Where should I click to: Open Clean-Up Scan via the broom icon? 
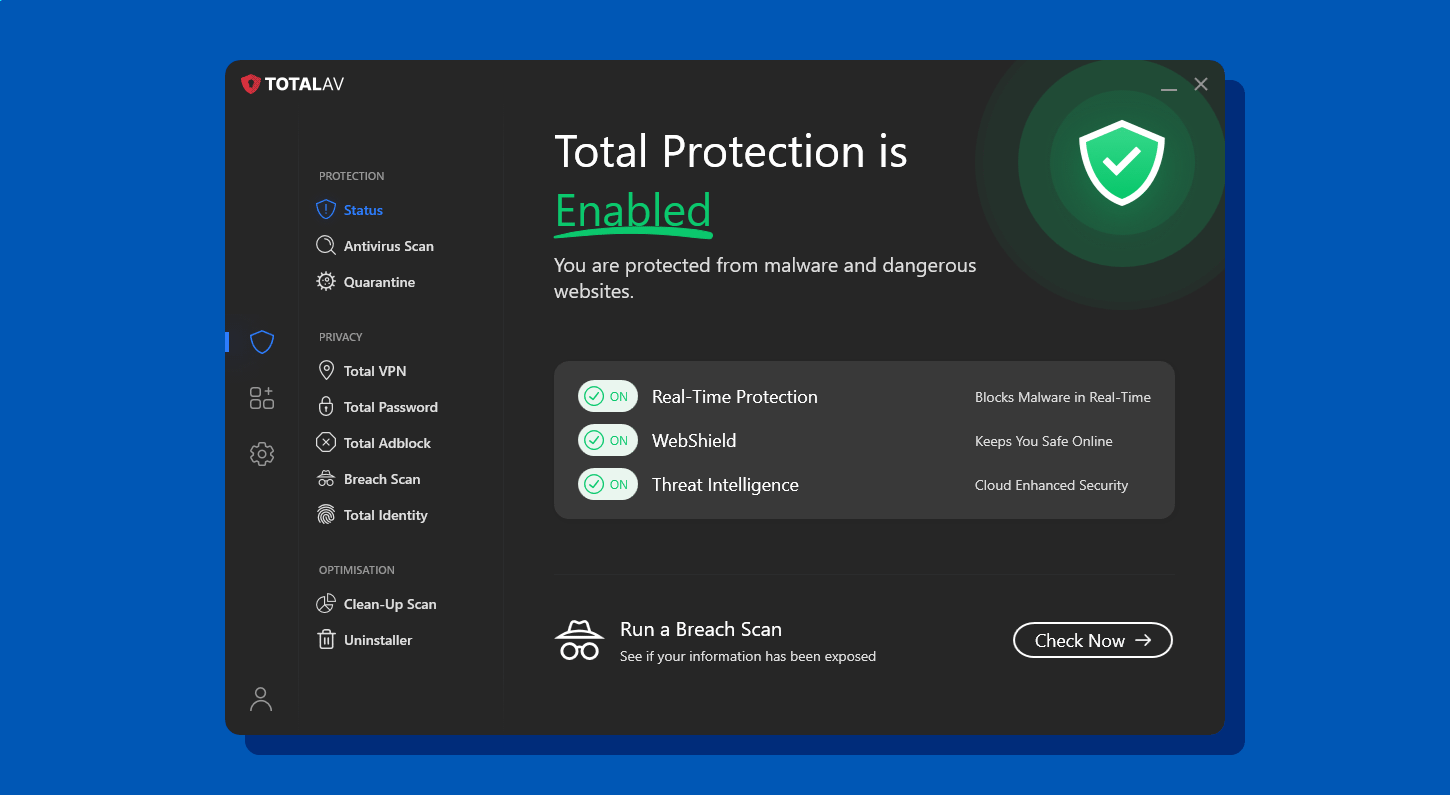(325, 603)
